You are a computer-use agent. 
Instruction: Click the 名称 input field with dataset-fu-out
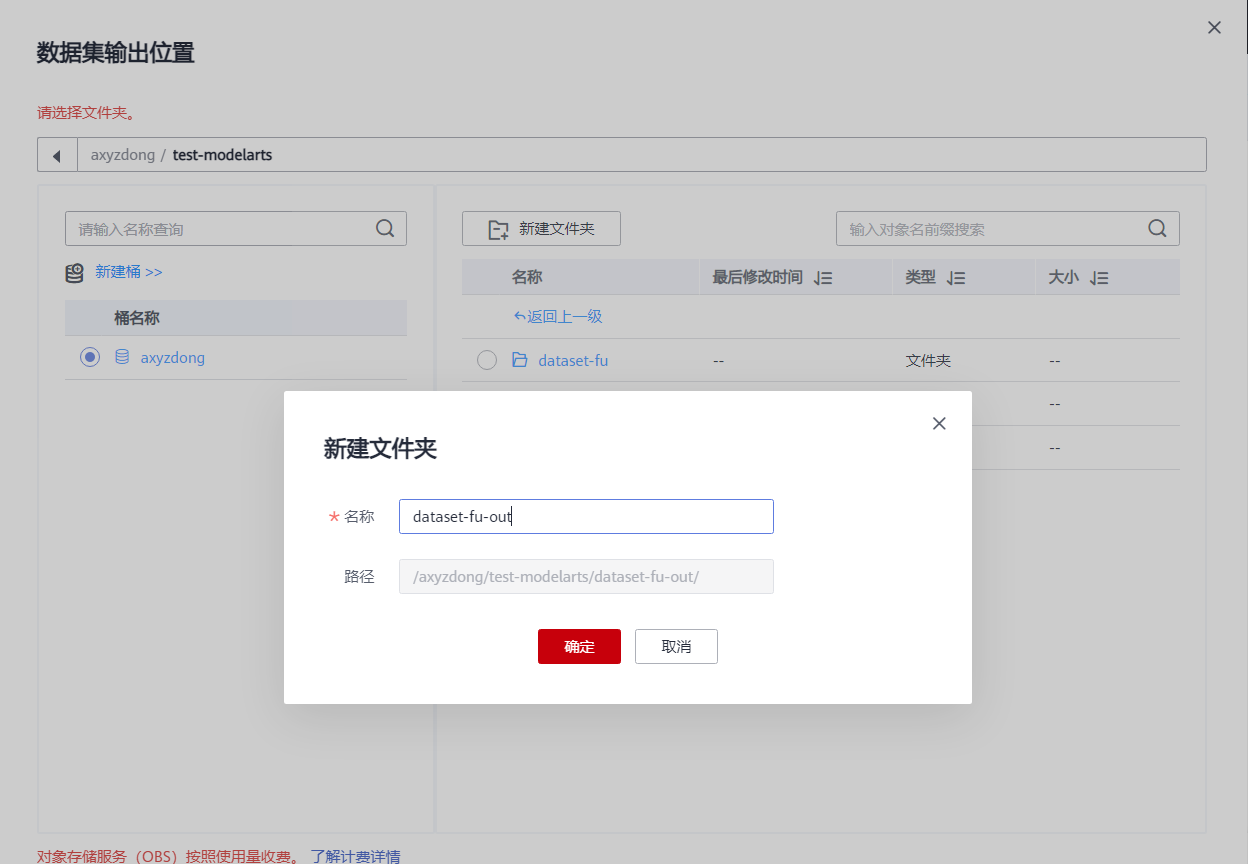pyautogui.click(x=586, y=517)
